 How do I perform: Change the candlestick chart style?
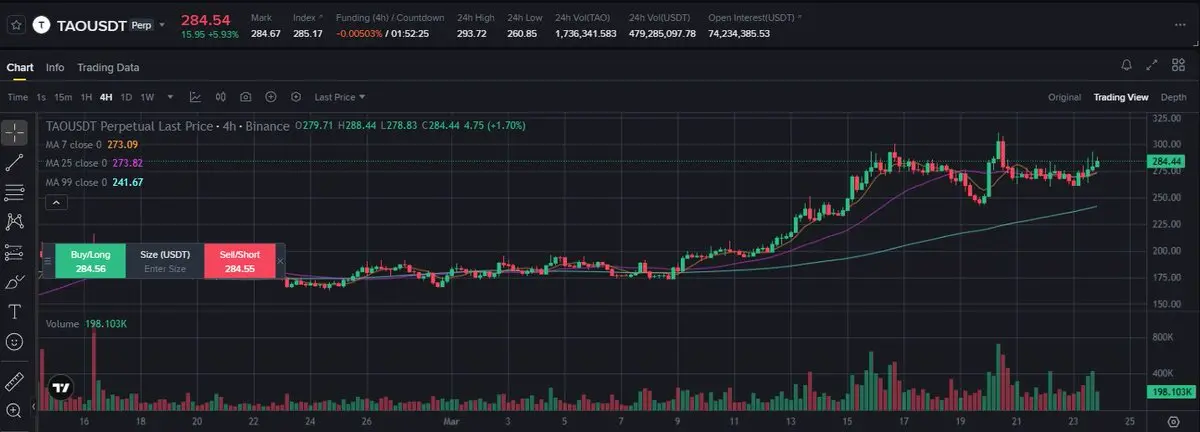[x=220, y=97]
